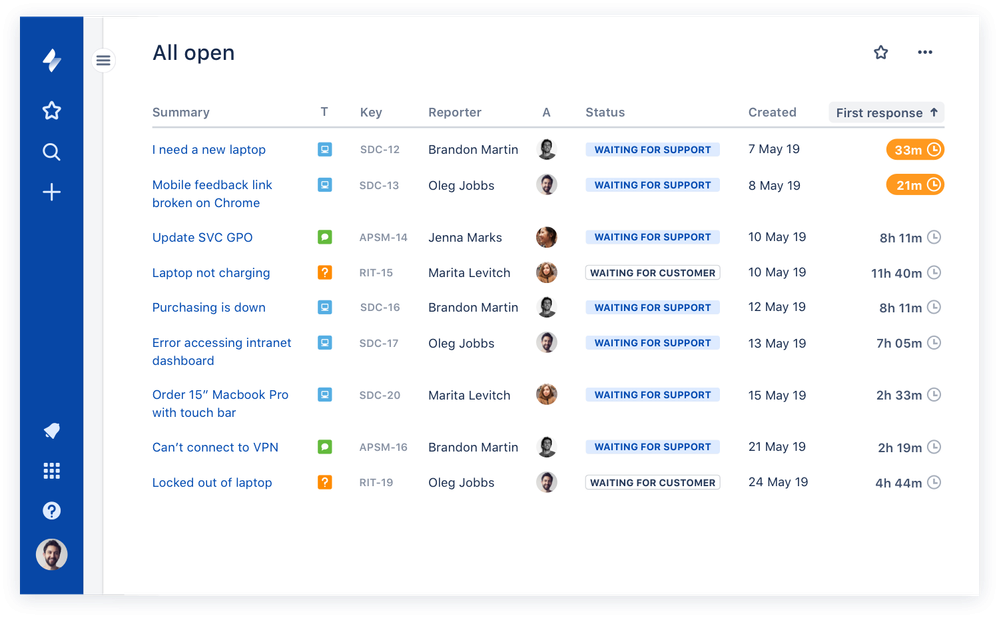The image size is (999, 618).
Task: Click assignee avatar on APSM-14 row
Action: click(x=547, y=237)
